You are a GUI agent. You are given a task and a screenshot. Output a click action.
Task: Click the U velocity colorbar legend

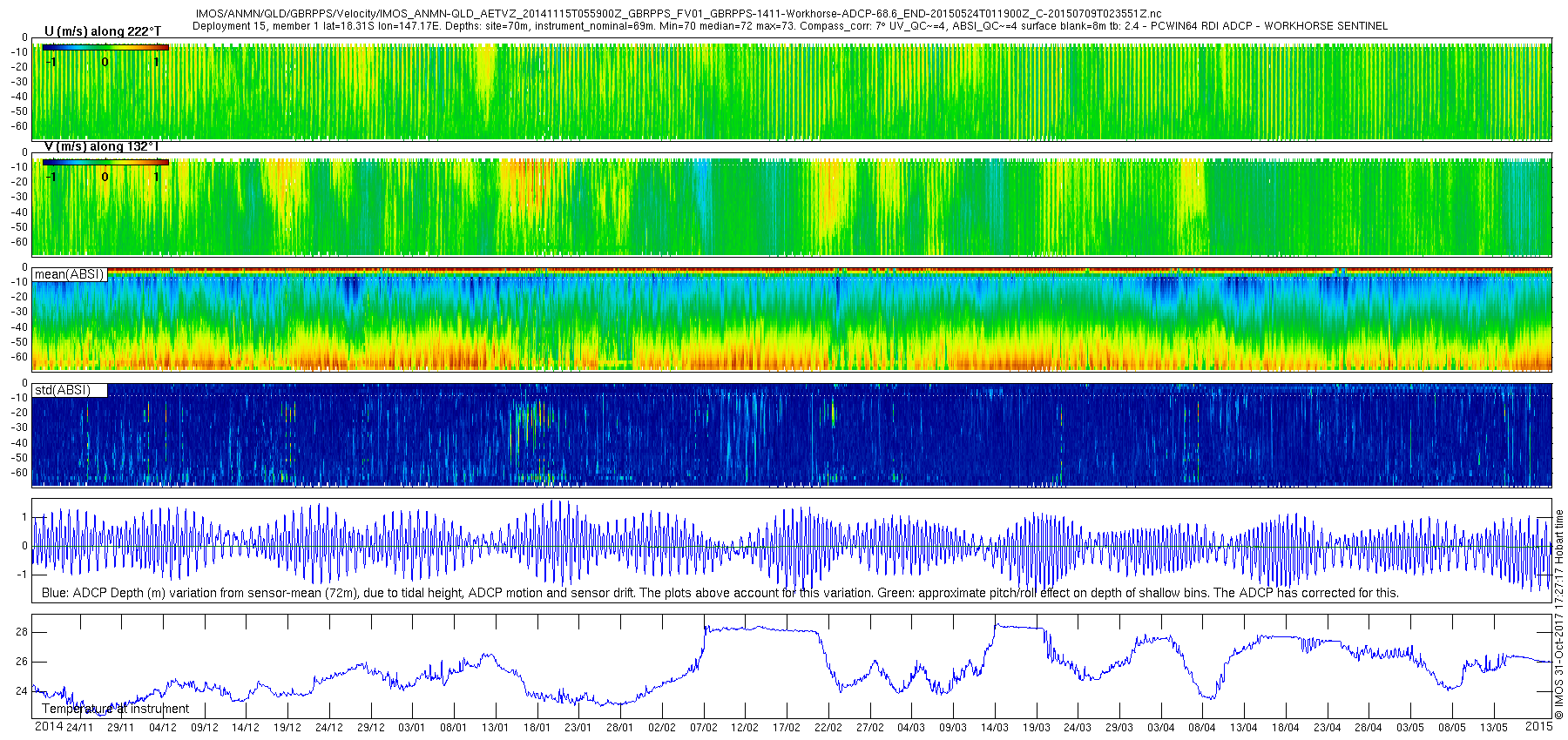pos(105,48)
